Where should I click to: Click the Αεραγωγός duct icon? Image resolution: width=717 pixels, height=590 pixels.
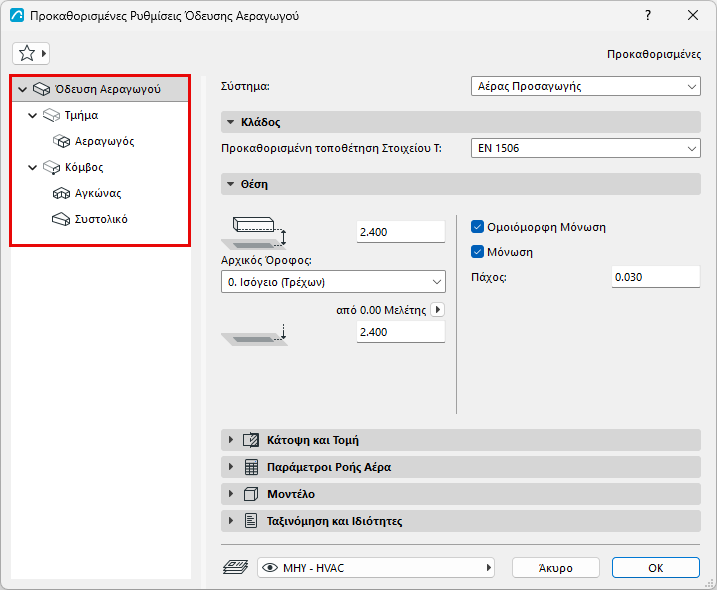coord(61,141)
